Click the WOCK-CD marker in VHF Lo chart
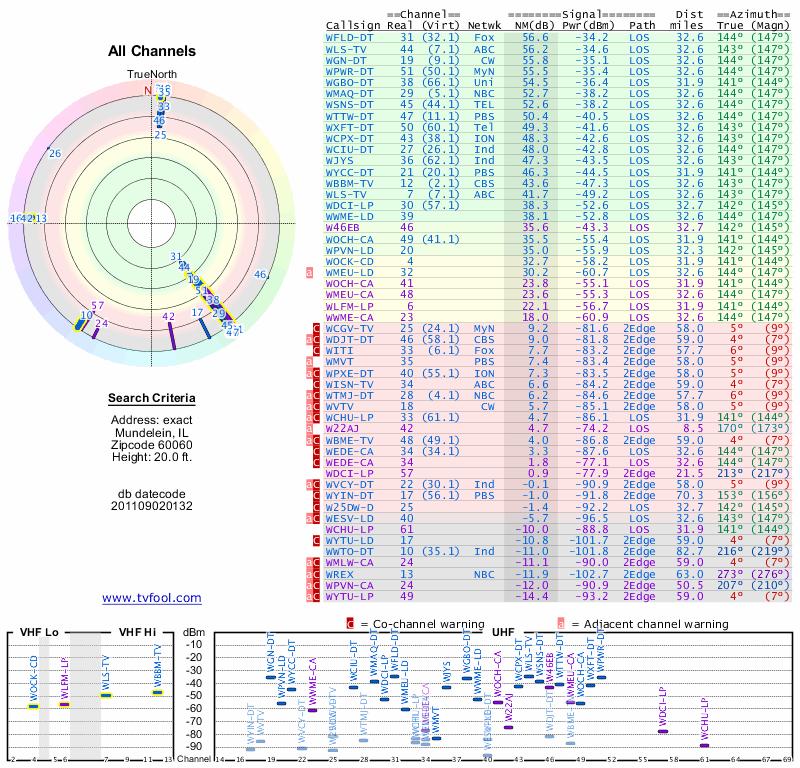 (x=33, y=706)
